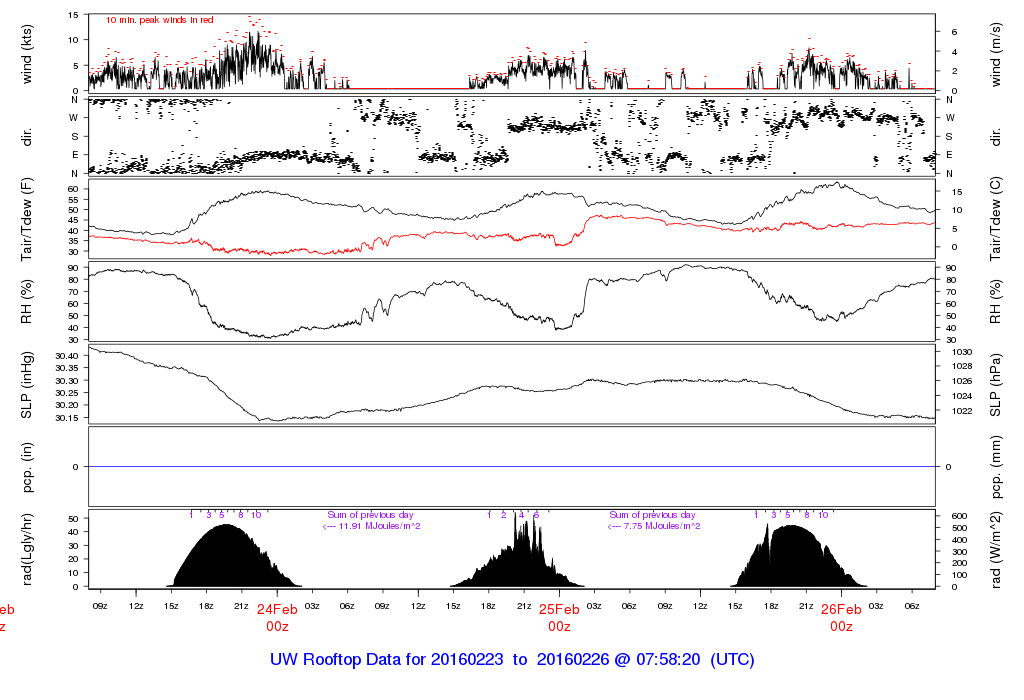
Task: Click the left 'dir.' wind direction label
Action: click(27, 136)
